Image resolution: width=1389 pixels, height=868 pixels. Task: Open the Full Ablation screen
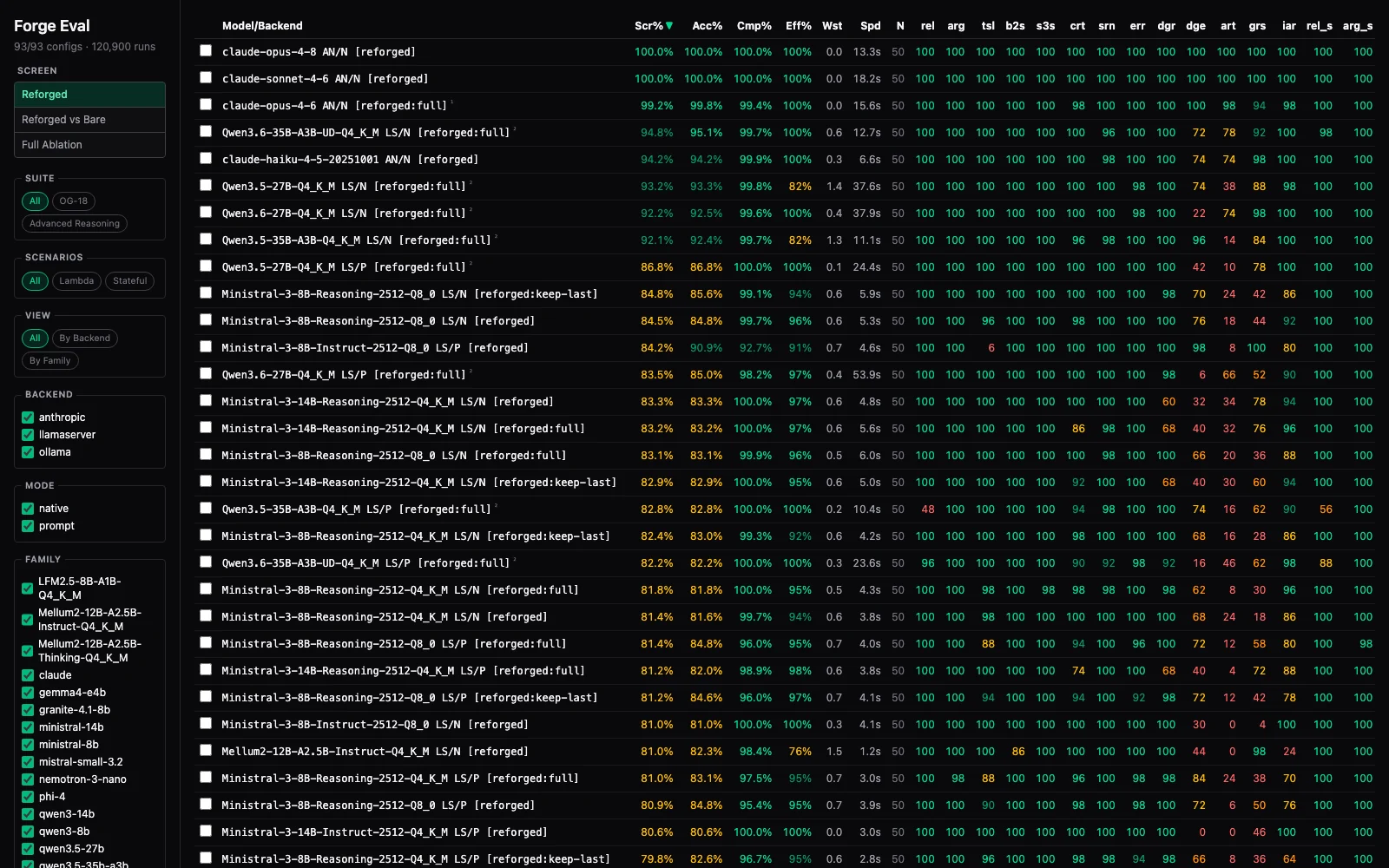[89, 145]
